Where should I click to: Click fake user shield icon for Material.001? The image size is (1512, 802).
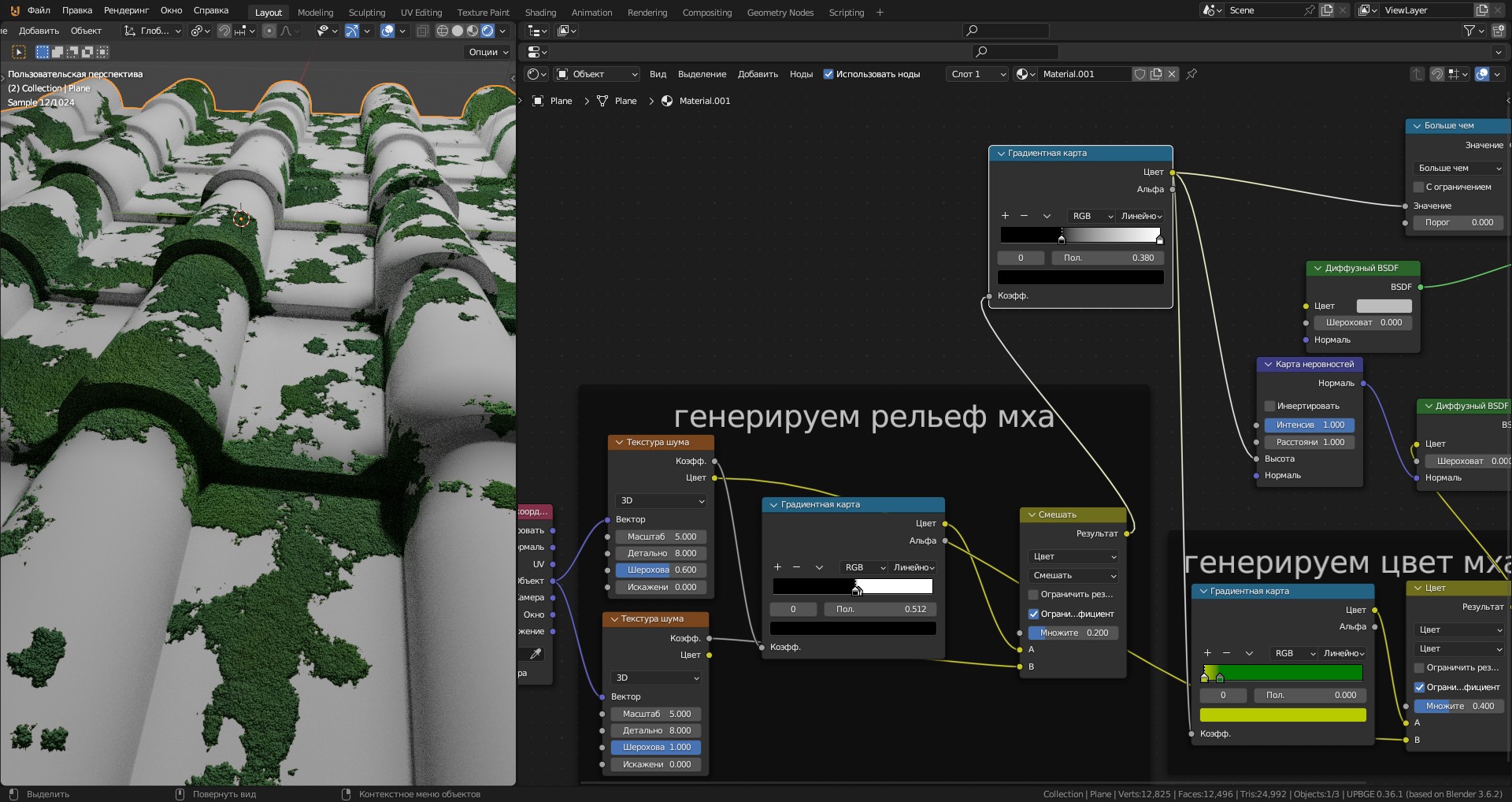click(1140, 74)
